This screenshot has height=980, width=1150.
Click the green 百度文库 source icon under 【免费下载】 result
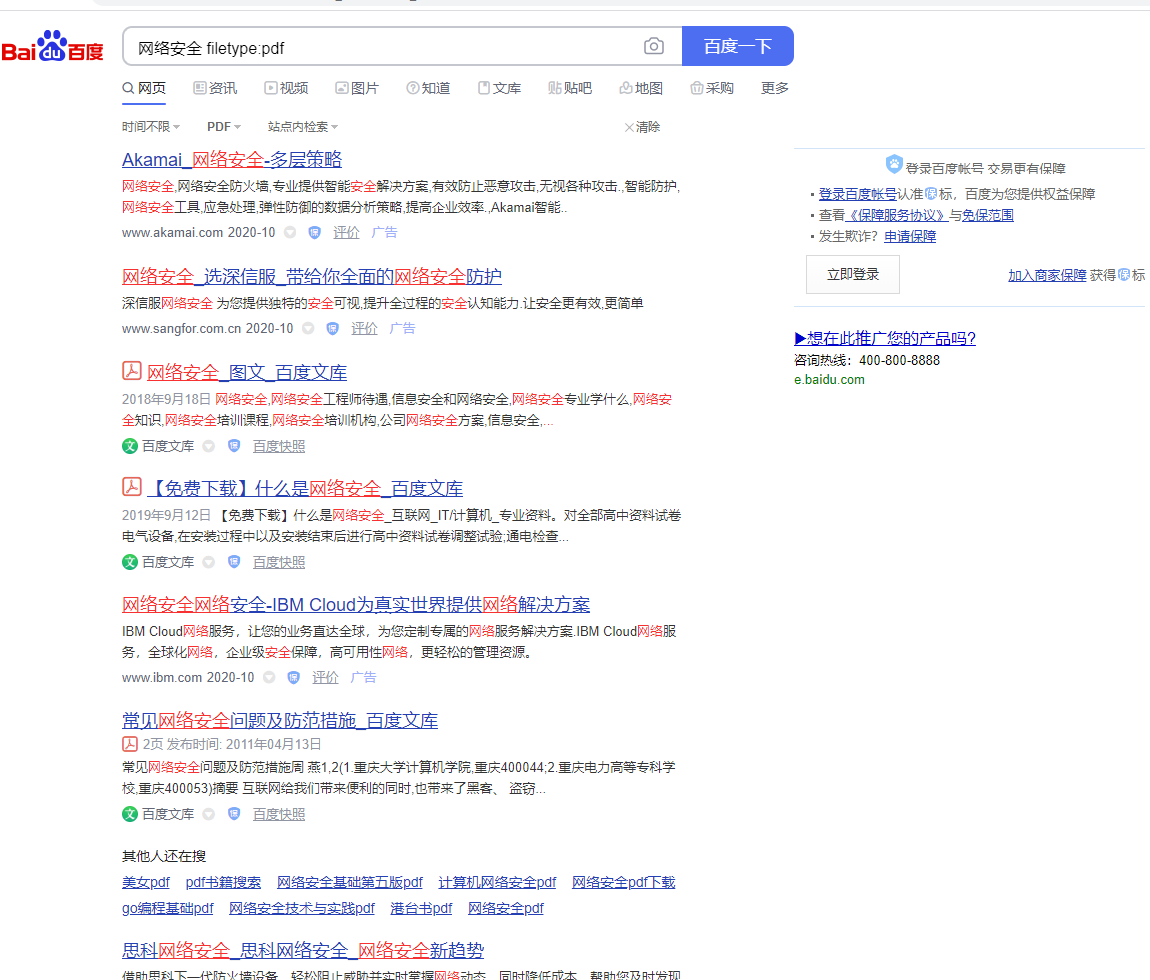click(130, 562)
